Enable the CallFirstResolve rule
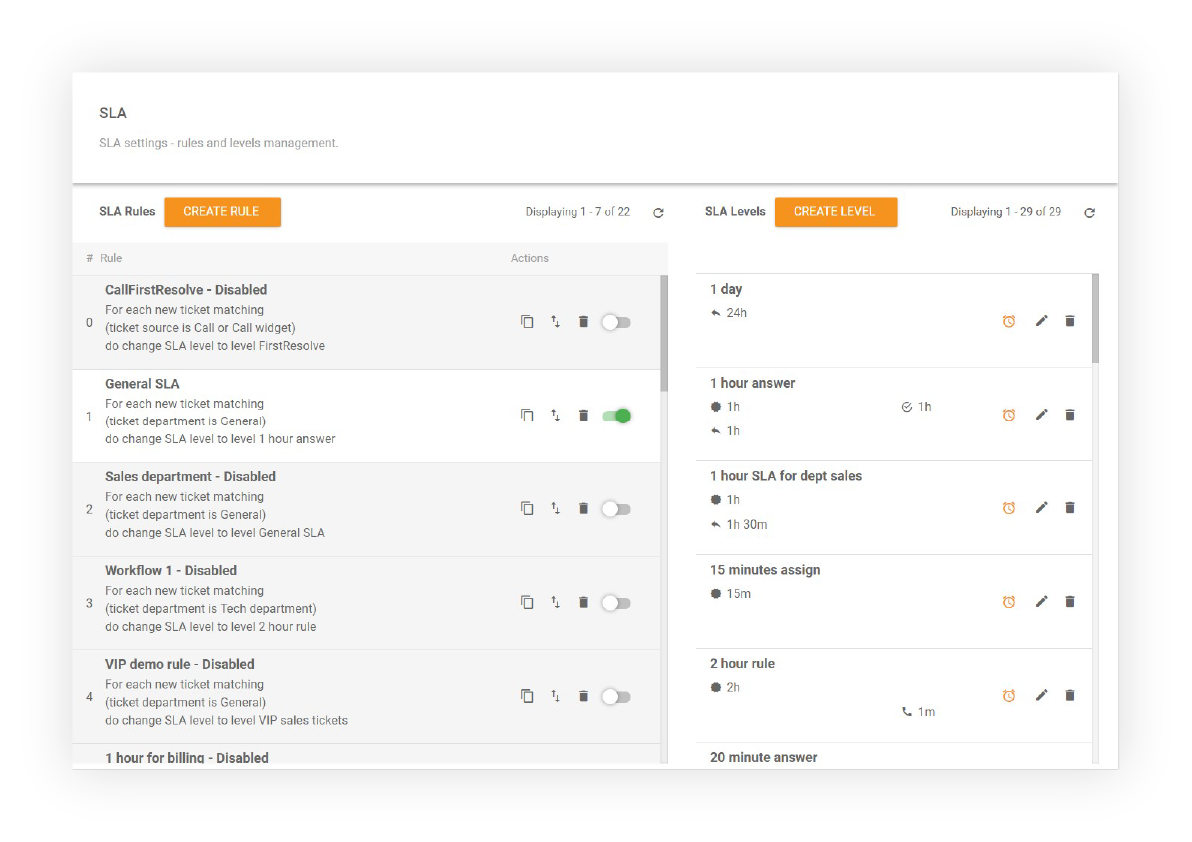1192x842 pixels. (x=616, y=321)
